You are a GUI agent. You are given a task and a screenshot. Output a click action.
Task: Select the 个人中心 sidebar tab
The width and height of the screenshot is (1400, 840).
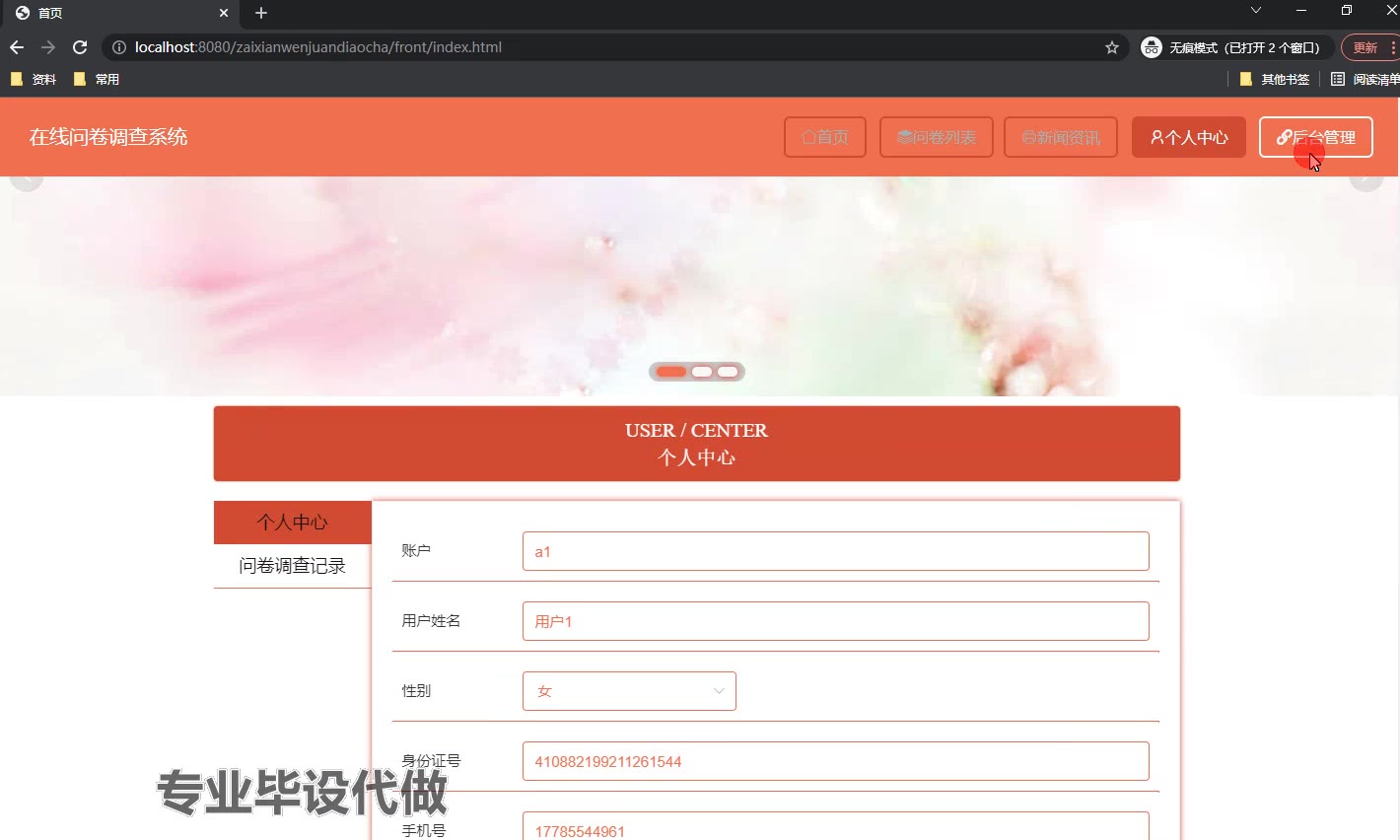tap(293, 523)
